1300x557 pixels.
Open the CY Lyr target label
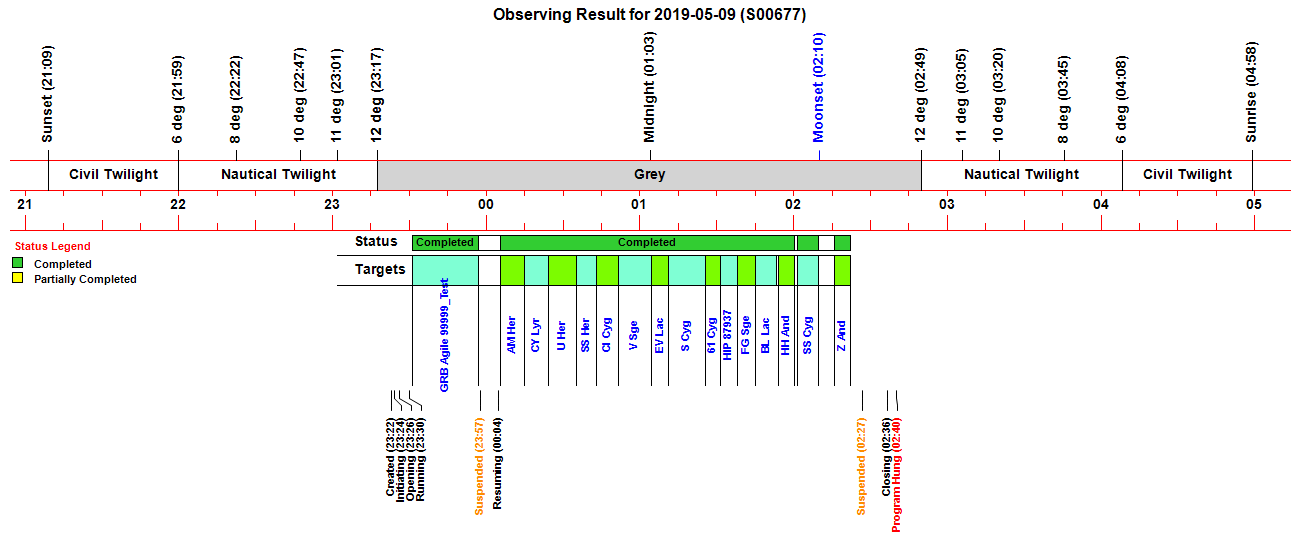point(536,335)
